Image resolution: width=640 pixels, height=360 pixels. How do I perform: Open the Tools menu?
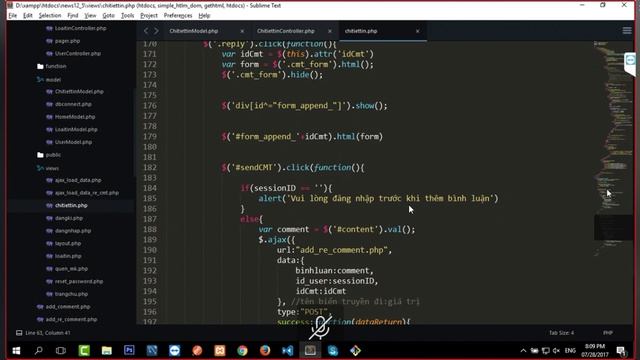127,16
